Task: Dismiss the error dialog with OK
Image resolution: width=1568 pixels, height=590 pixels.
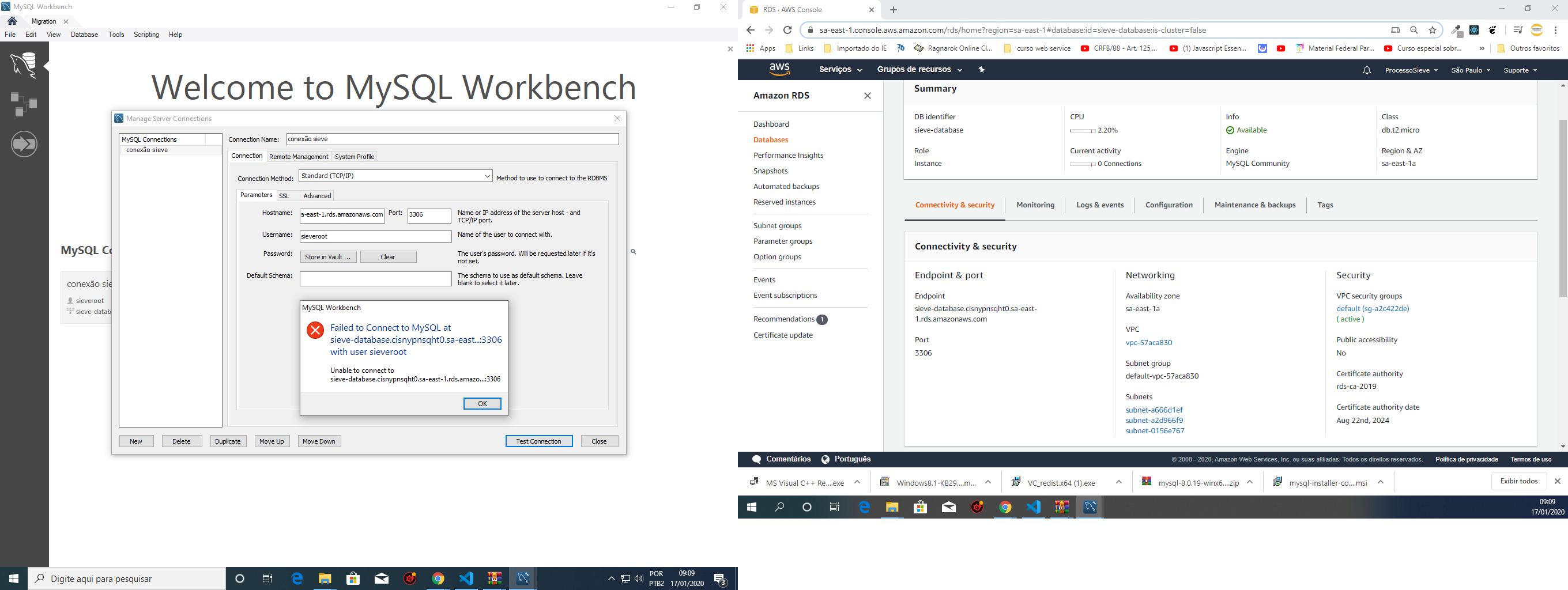Action: click(x=482, y=403)
